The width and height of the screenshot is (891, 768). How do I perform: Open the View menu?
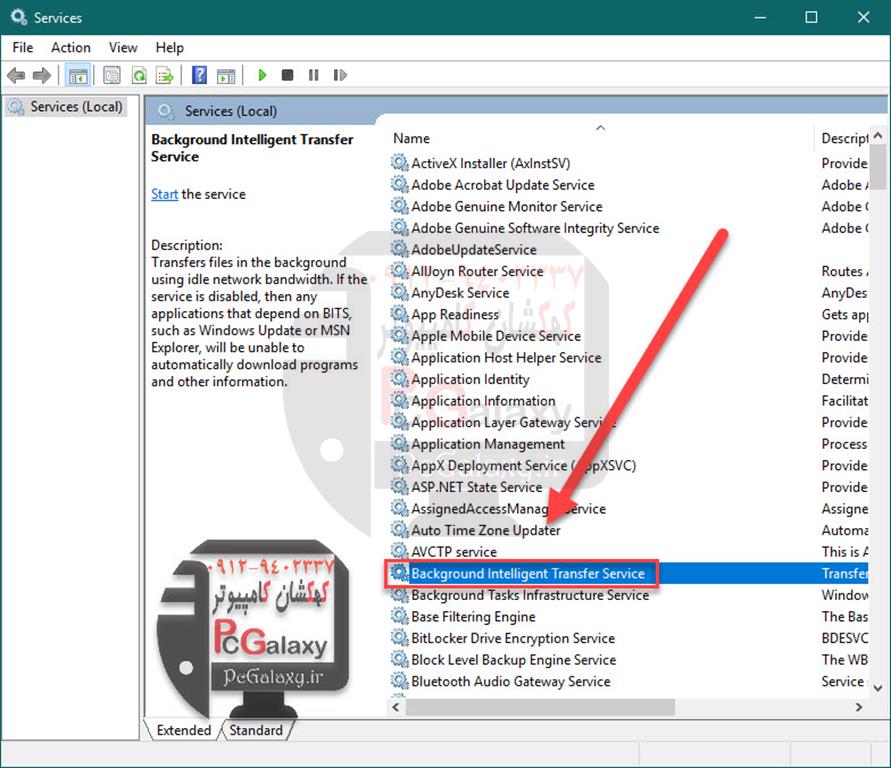point(123,47)
